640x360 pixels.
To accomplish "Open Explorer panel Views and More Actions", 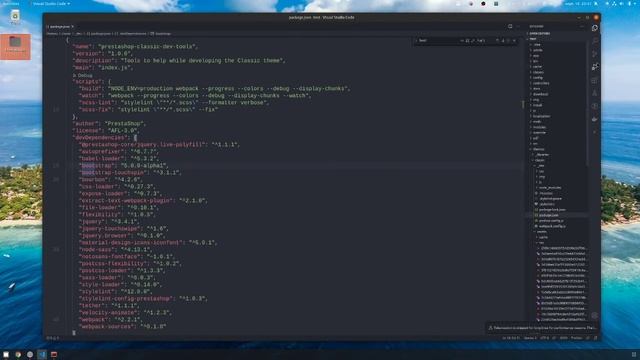I will [582, 26].
